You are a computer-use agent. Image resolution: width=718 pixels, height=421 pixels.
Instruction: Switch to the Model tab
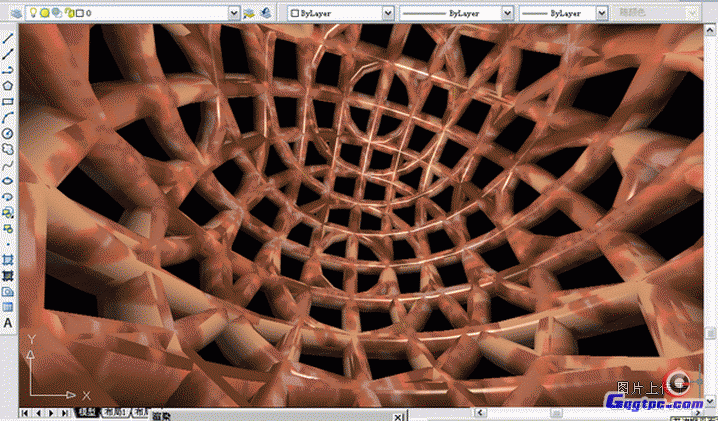(x=86, y=412)
